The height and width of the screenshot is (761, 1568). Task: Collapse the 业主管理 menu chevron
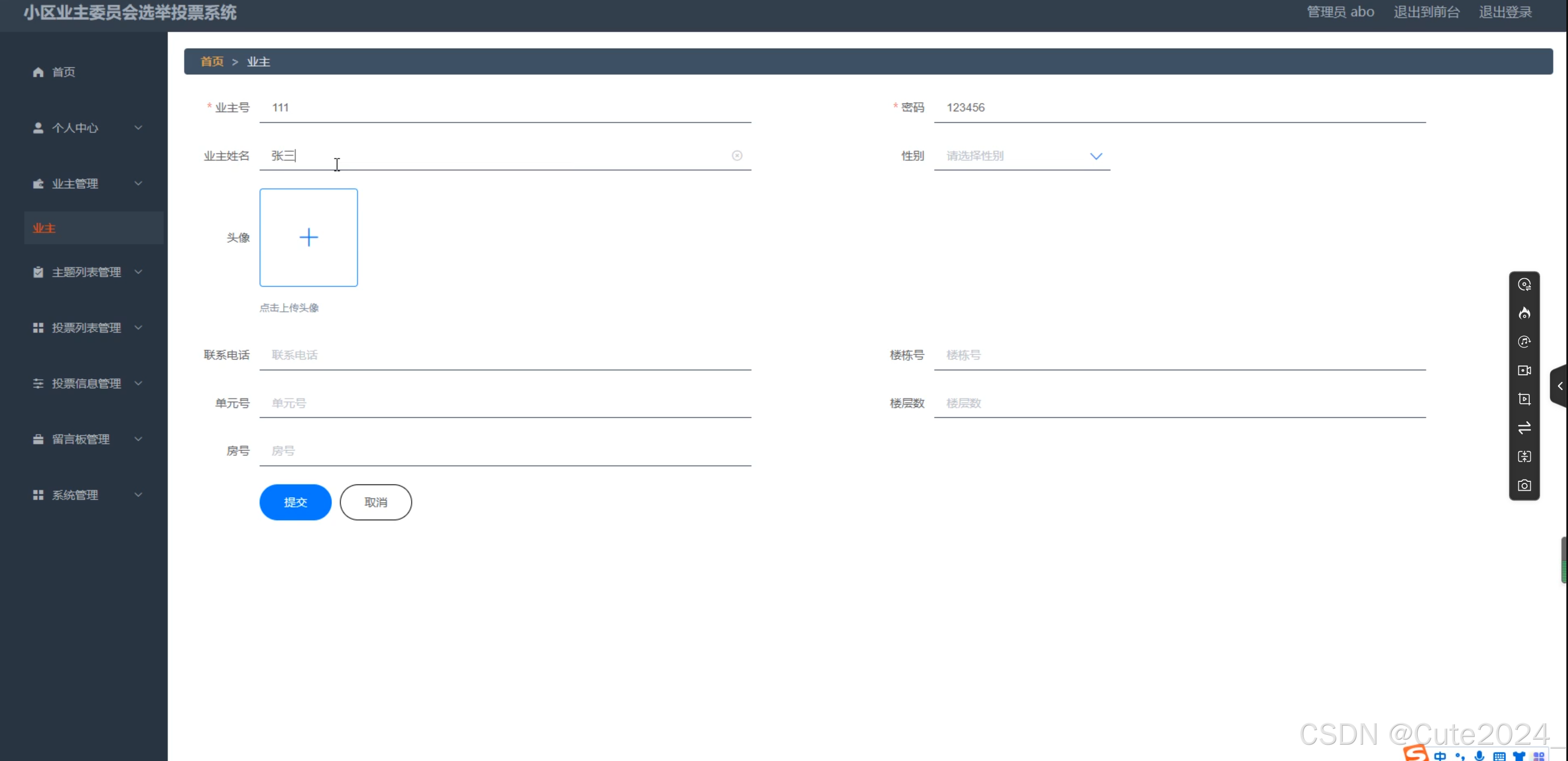(x=138, y=184)
